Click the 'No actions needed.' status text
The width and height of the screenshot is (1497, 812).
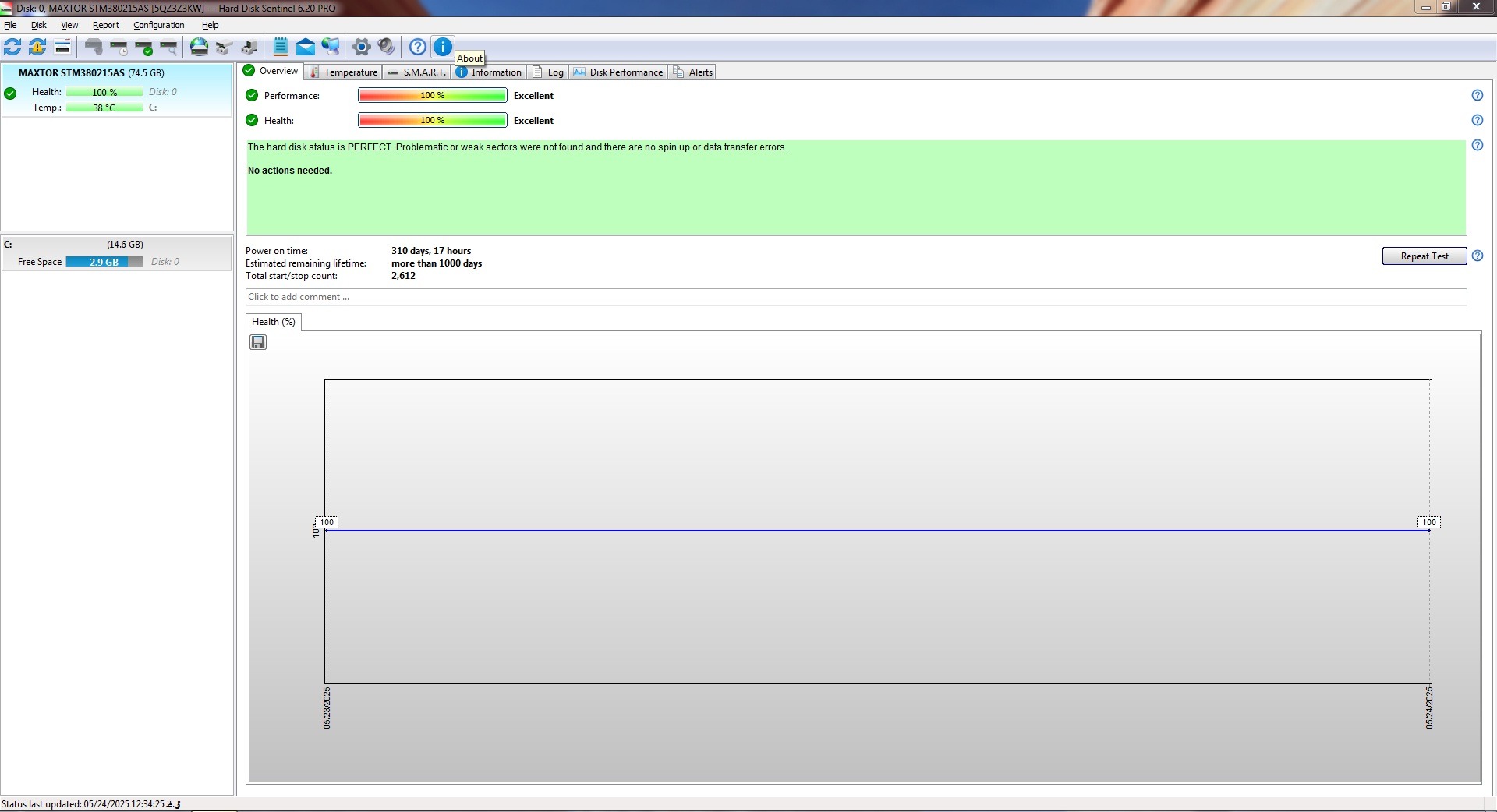coord(289,171)
